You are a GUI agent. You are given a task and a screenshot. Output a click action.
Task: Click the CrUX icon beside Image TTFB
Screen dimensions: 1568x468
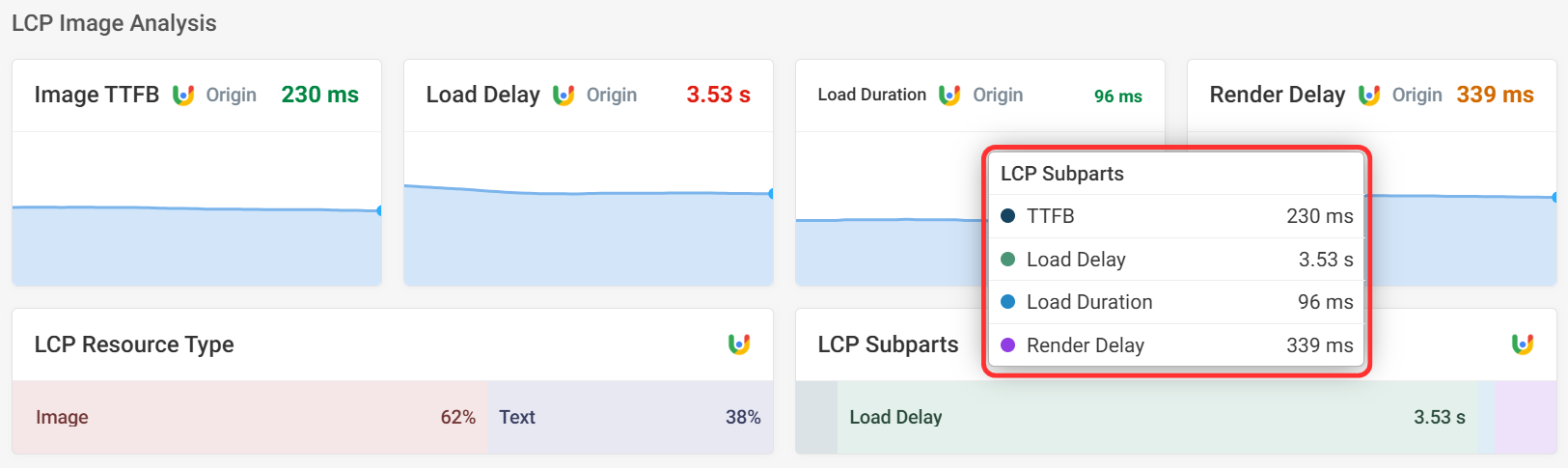point(183,95)
